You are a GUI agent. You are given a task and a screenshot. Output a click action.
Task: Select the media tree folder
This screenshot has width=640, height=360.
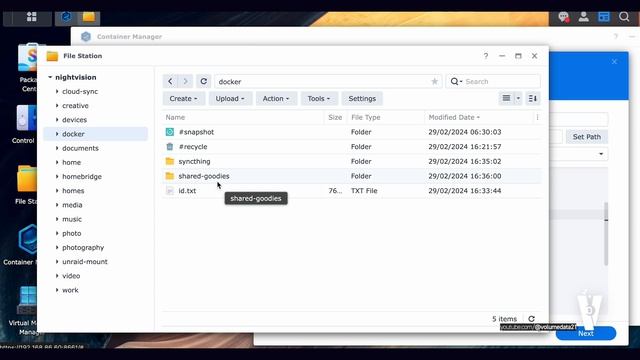point(72,205)
